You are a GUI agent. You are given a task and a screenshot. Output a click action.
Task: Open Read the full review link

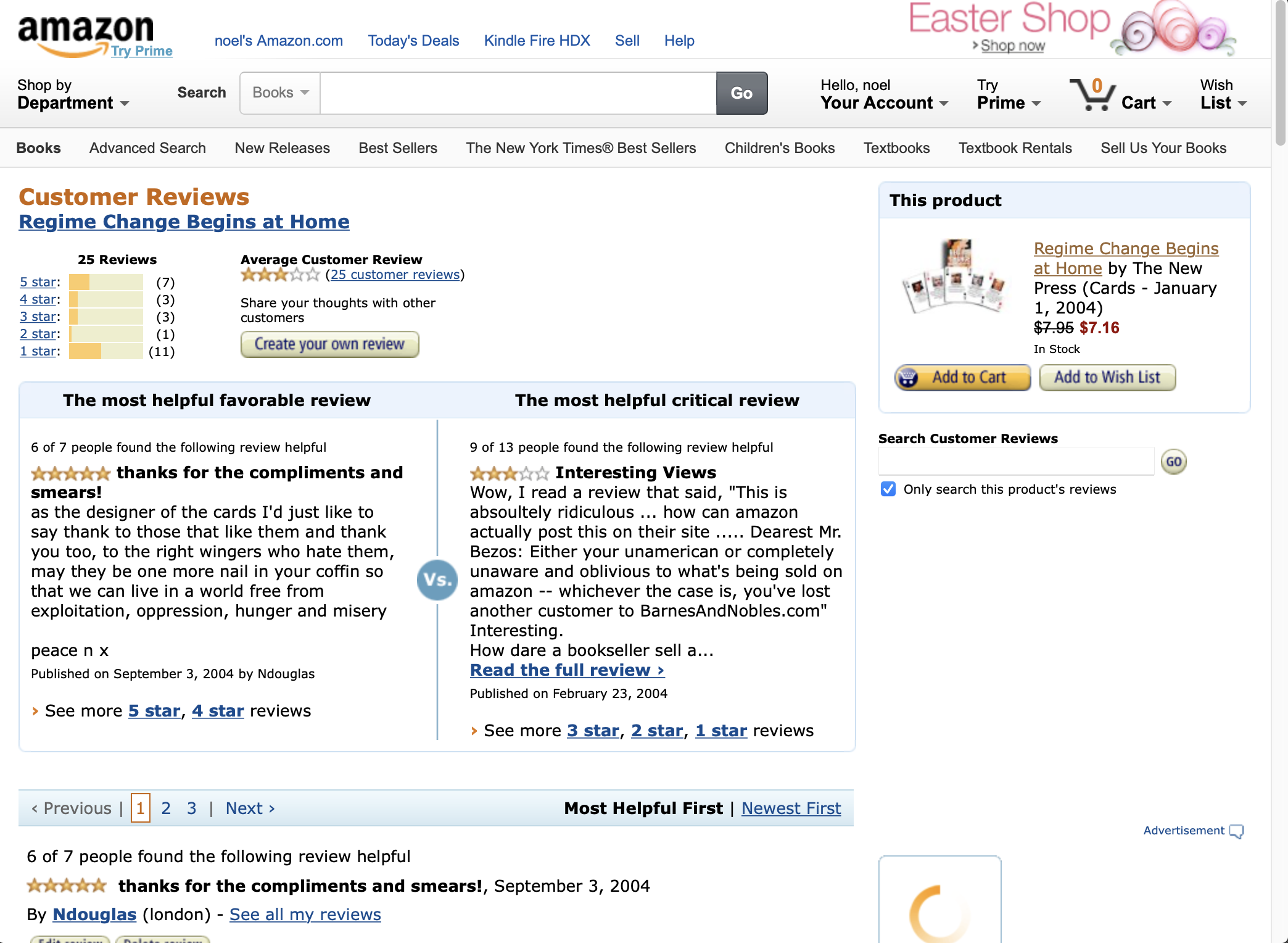566,670
